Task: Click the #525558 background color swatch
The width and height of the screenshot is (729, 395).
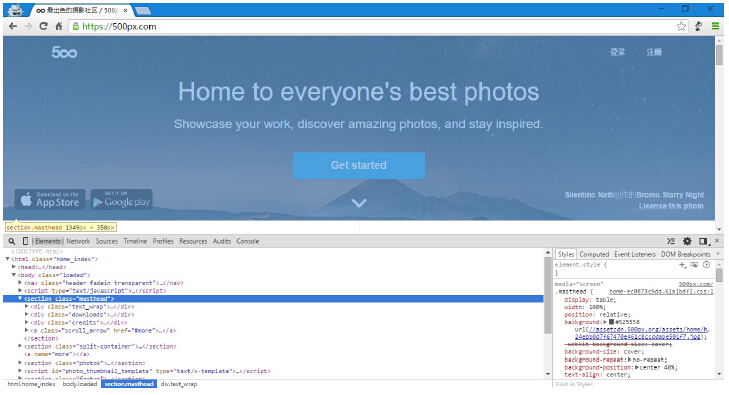Action: coord(611,322)
